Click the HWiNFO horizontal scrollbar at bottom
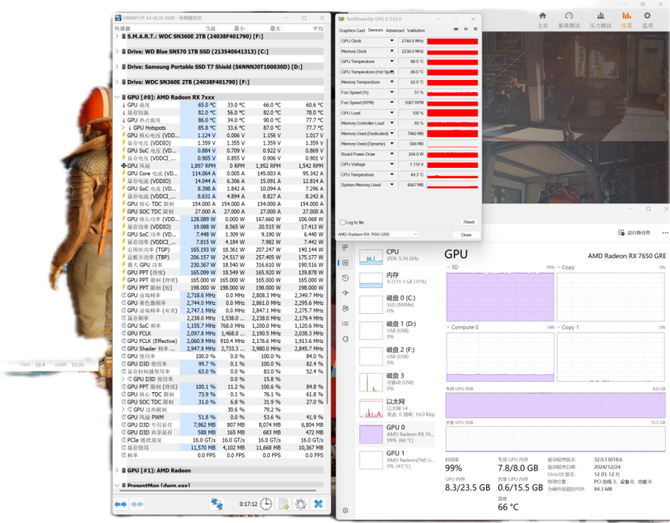 [x=216, y=490]
